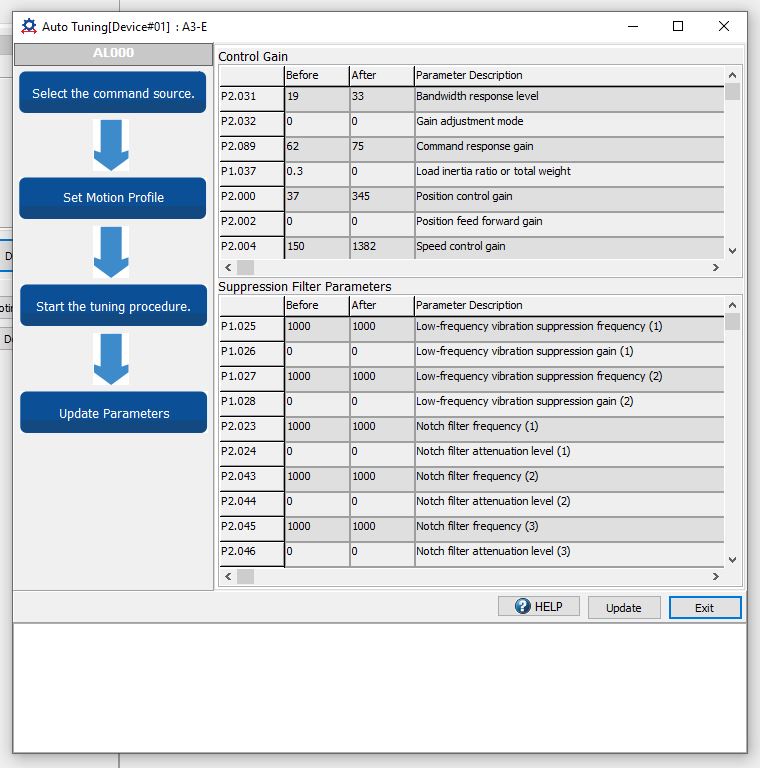This screenshot has height=768, width=760.
Task: Select After value 1382 for P2.004
Action: (x=381, y=248)
